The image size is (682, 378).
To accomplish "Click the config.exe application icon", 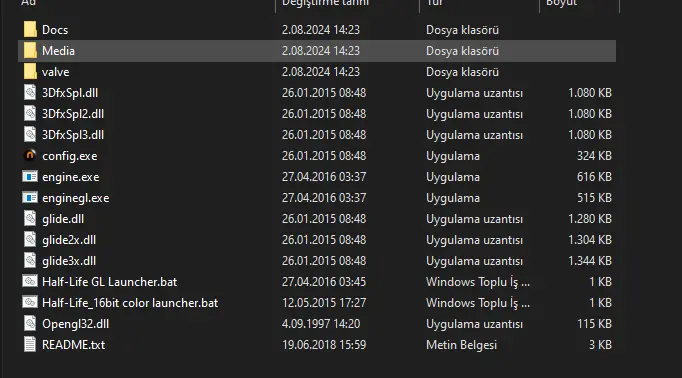I will click(x=30, y=155).
